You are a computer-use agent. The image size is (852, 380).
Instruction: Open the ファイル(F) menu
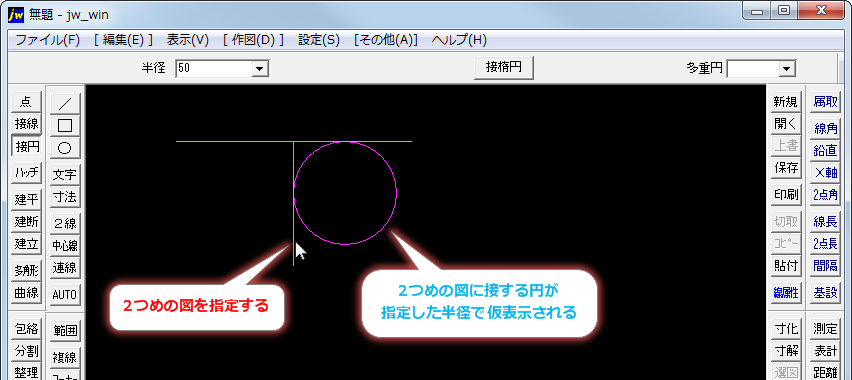click(47, 40)
